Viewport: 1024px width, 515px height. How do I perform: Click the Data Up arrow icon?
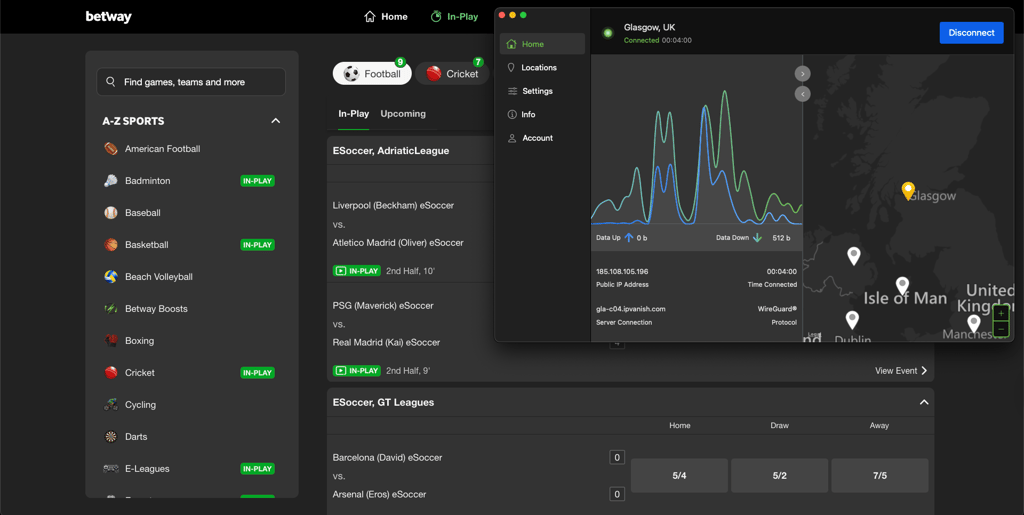[629, 238]
